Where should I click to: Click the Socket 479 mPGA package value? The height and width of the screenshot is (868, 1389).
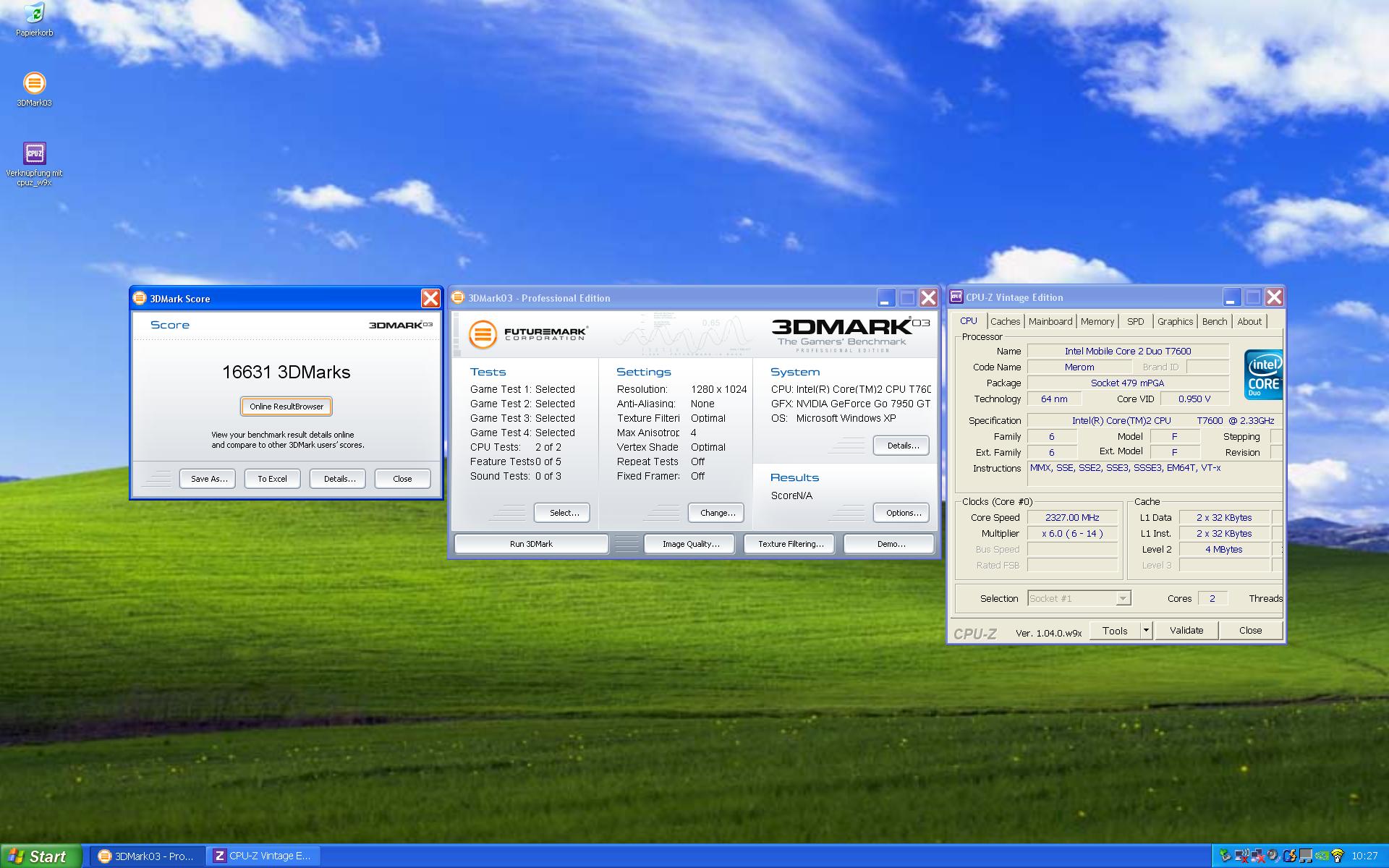1128,383
